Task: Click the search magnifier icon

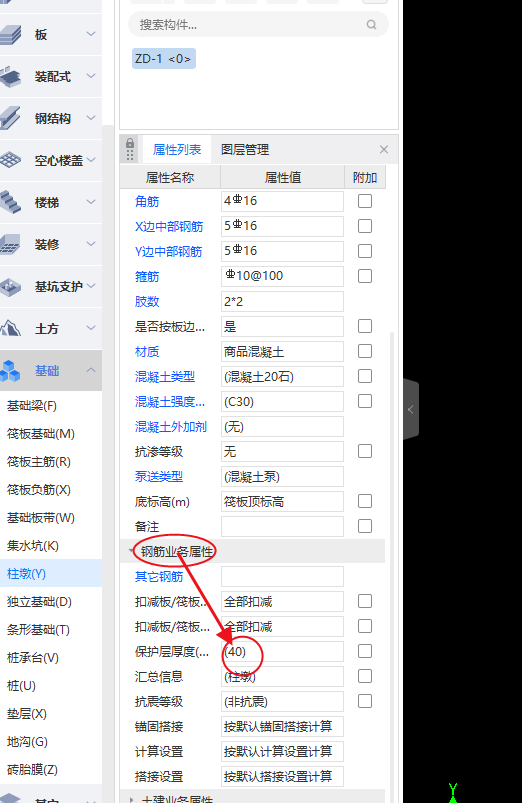Action: (371, 25)
